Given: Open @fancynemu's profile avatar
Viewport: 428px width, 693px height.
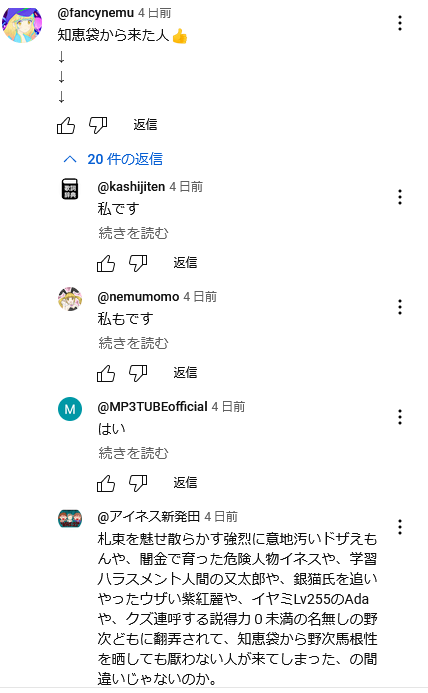Looking at the screenshot, I should click(x=22, y=24).
